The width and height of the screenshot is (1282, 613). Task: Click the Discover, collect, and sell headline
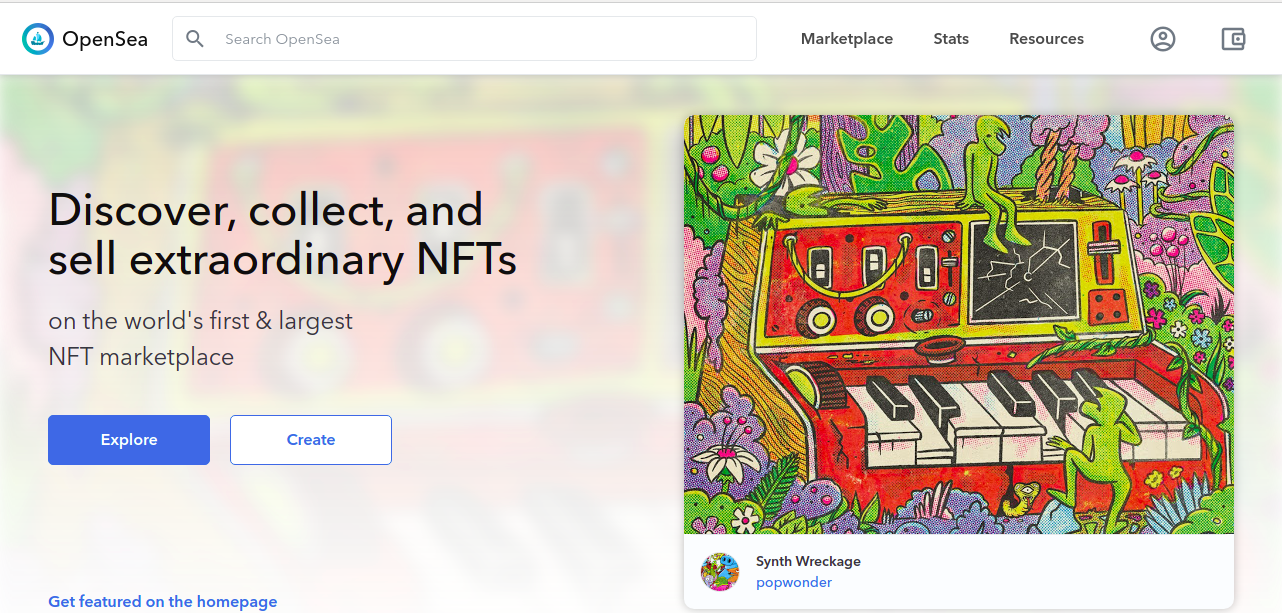tap(283, 234)
